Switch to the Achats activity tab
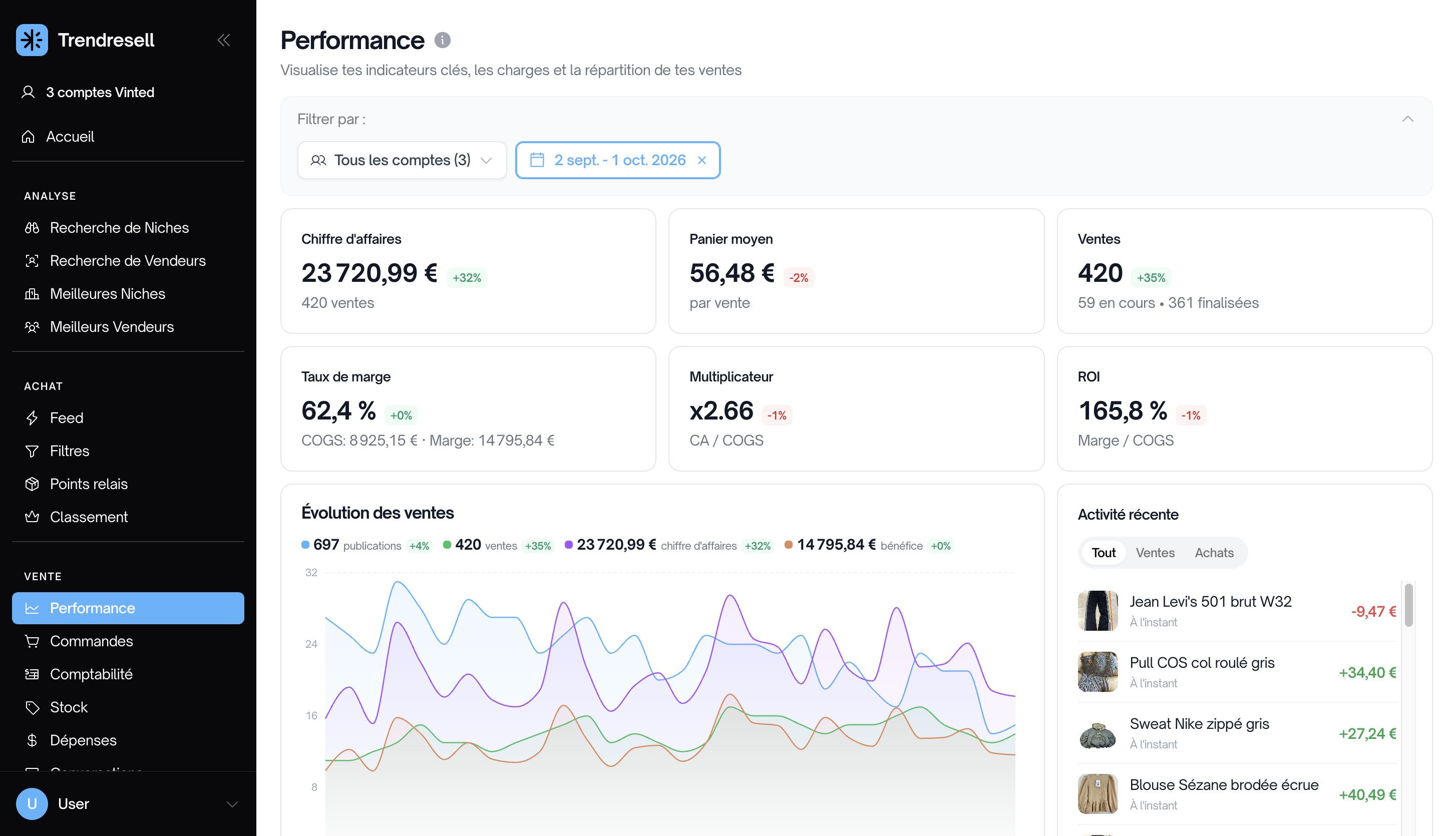 click(x=1214, y=553)
